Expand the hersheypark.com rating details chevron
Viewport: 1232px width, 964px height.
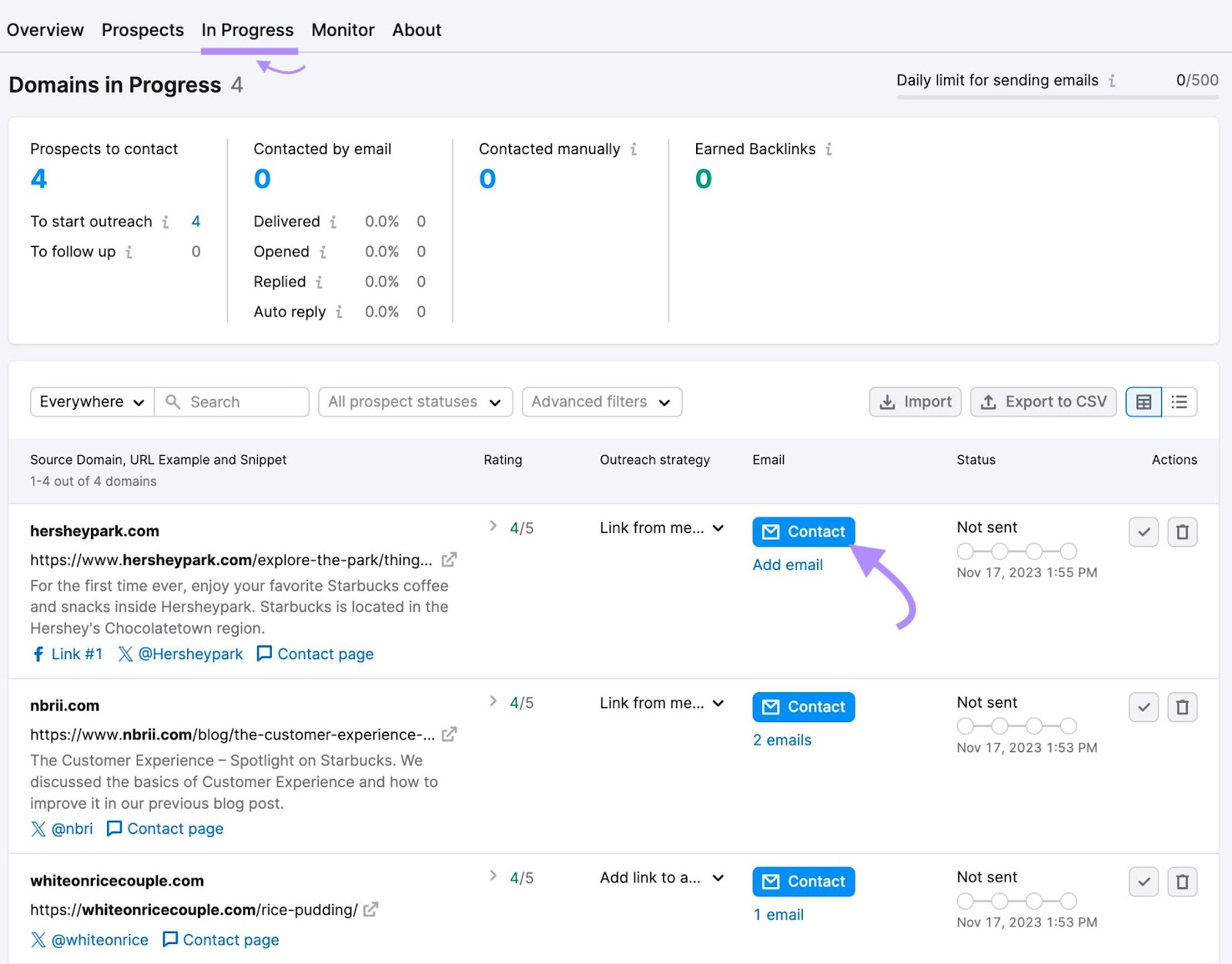pos(493,527)
